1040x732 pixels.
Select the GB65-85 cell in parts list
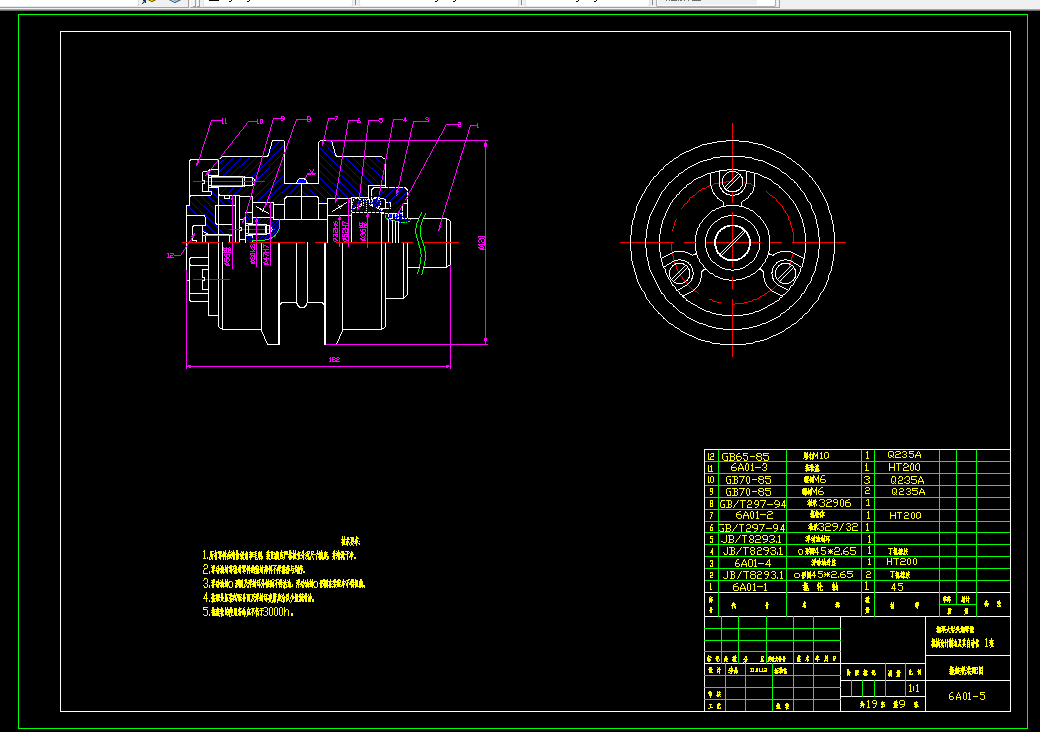(745, 456)
